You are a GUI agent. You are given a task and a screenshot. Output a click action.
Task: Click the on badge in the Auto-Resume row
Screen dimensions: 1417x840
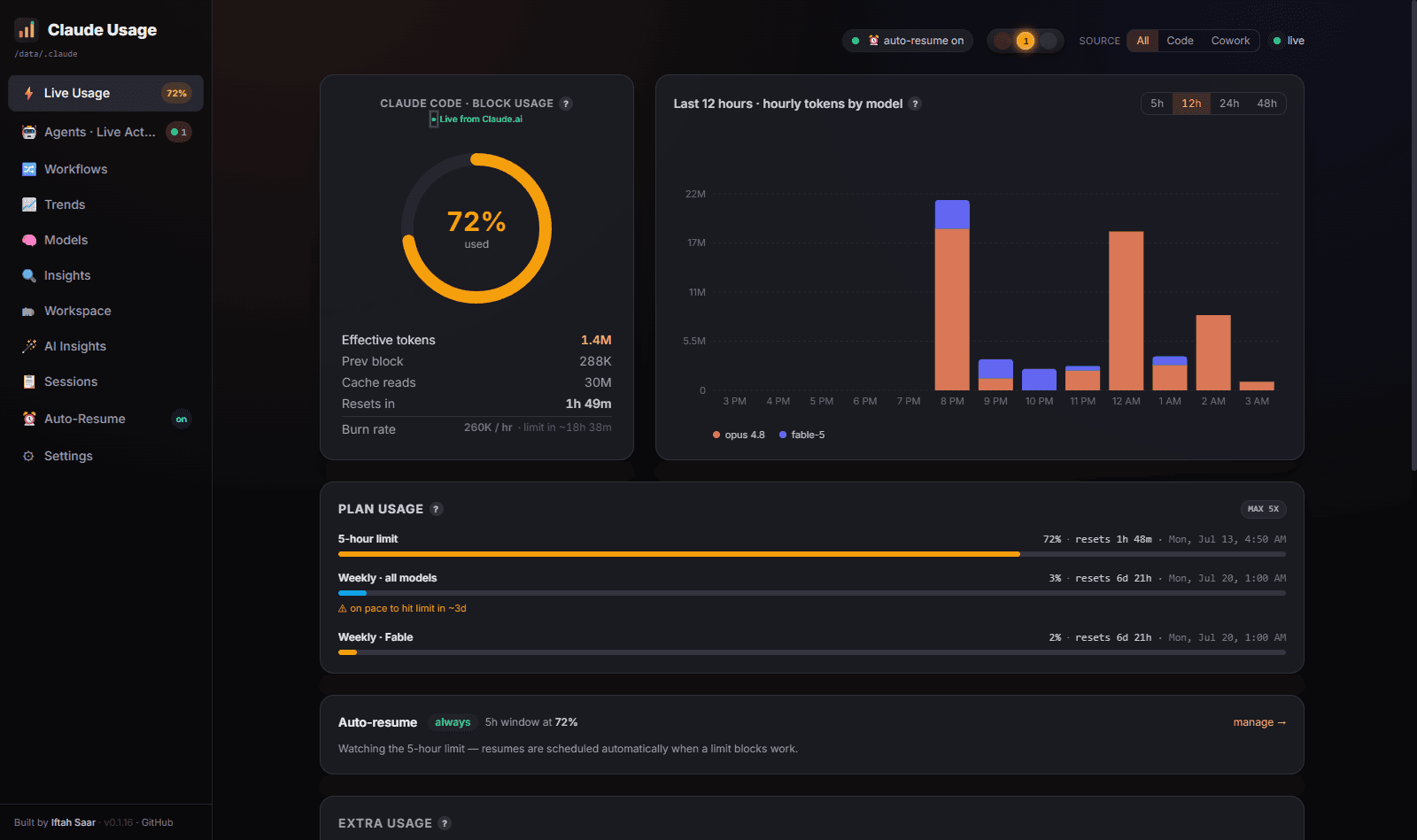(182, 420)
